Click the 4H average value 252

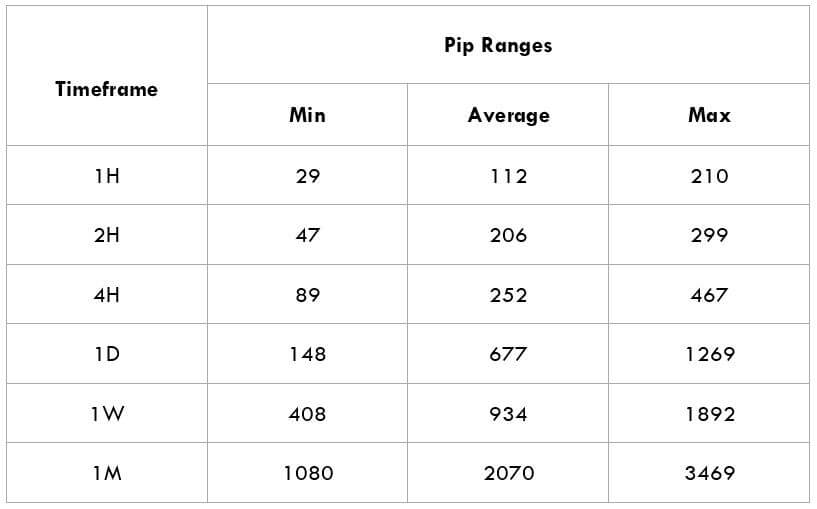pyautogui.click(x=509, y=295)
